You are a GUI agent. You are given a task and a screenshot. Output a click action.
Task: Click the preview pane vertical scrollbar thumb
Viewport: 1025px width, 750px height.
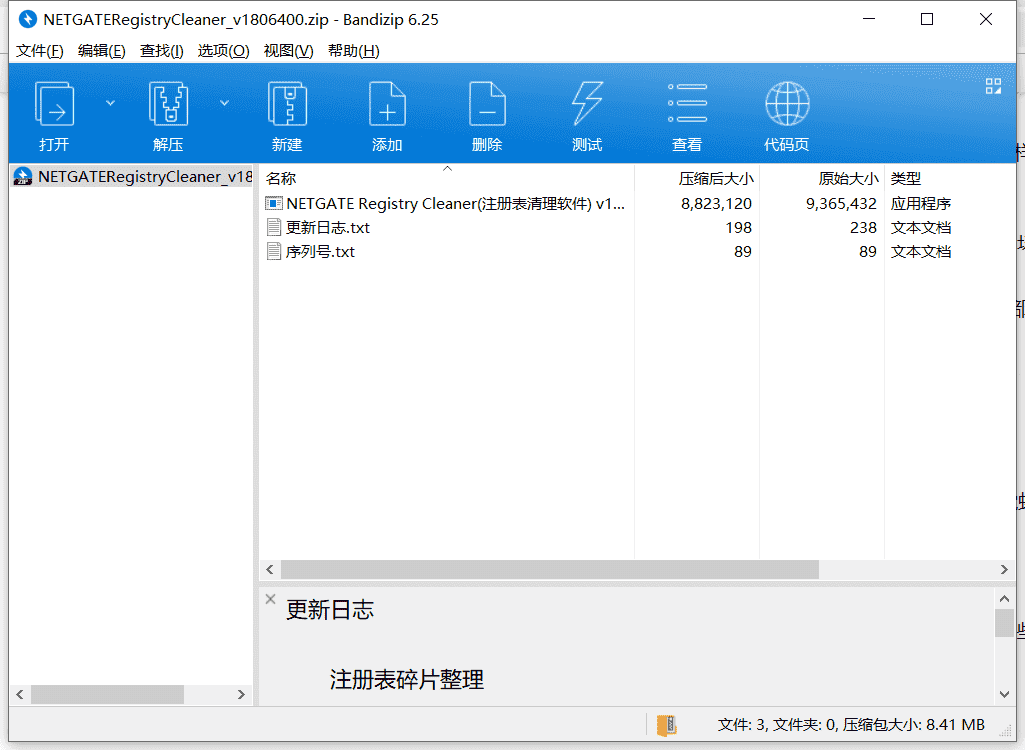click(1004, 622)
